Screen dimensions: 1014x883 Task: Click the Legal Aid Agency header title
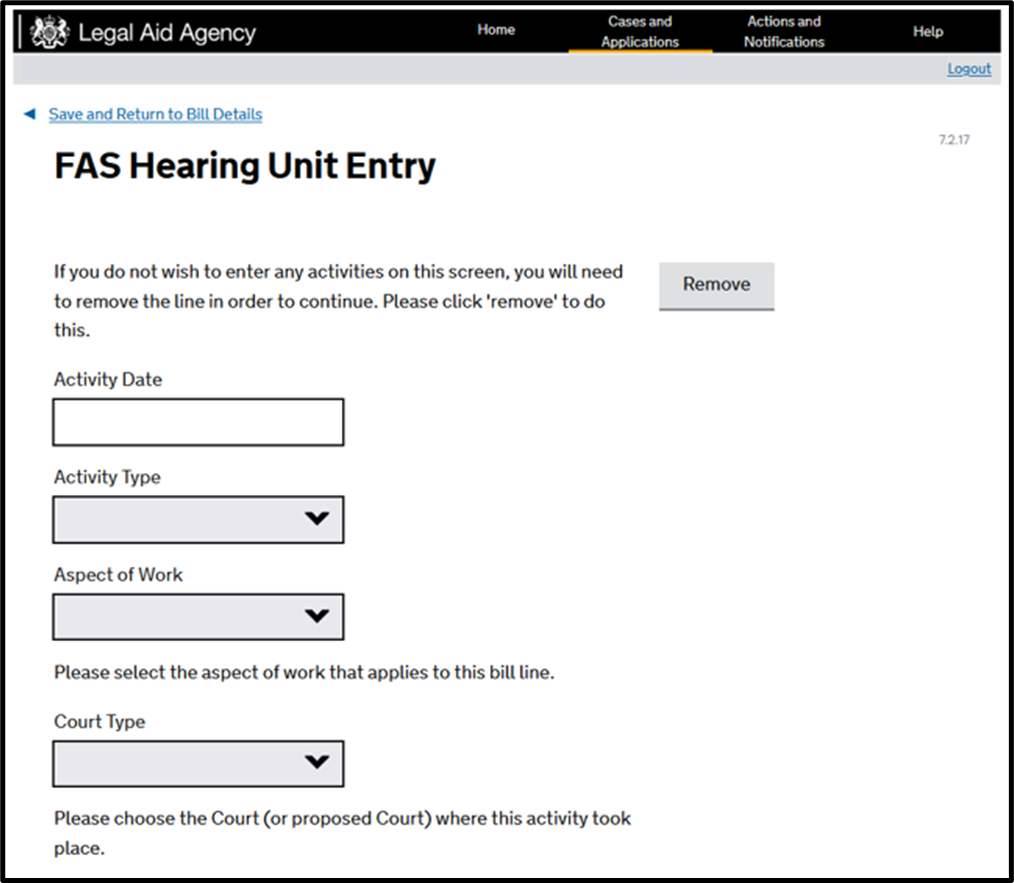coord(167,33)
